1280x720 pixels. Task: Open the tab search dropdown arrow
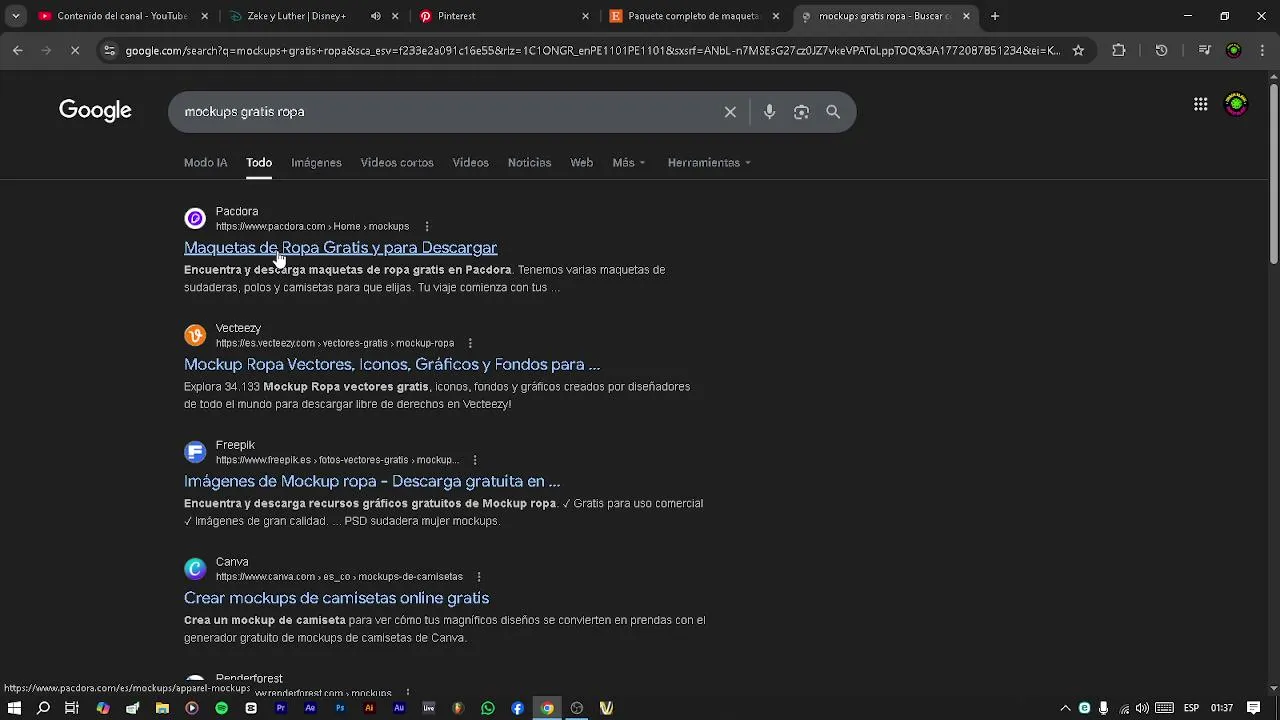coord(15,16)
